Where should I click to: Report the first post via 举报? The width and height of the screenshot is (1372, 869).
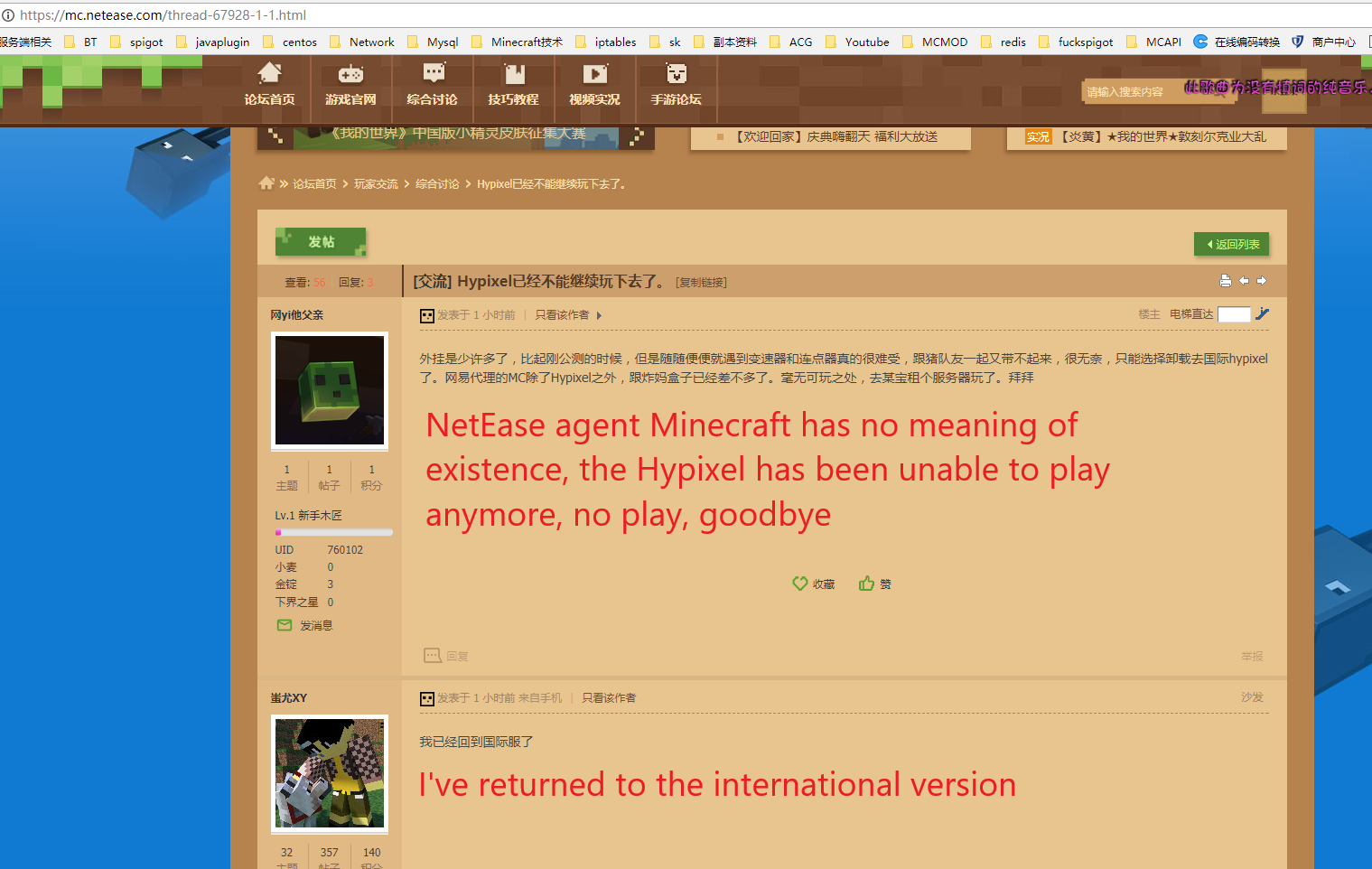coord(1252,657)
